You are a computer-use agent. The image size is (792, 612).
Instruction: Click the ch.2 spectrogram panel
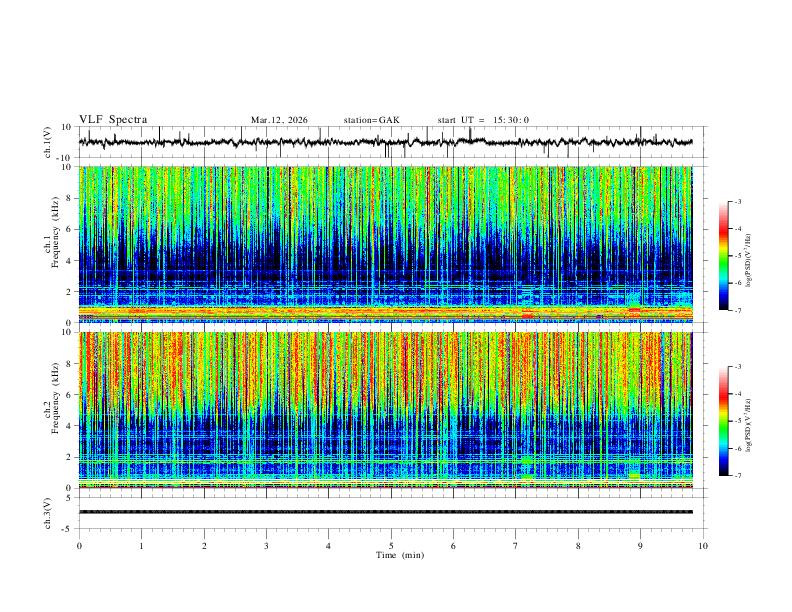click(x=391, y=410)
